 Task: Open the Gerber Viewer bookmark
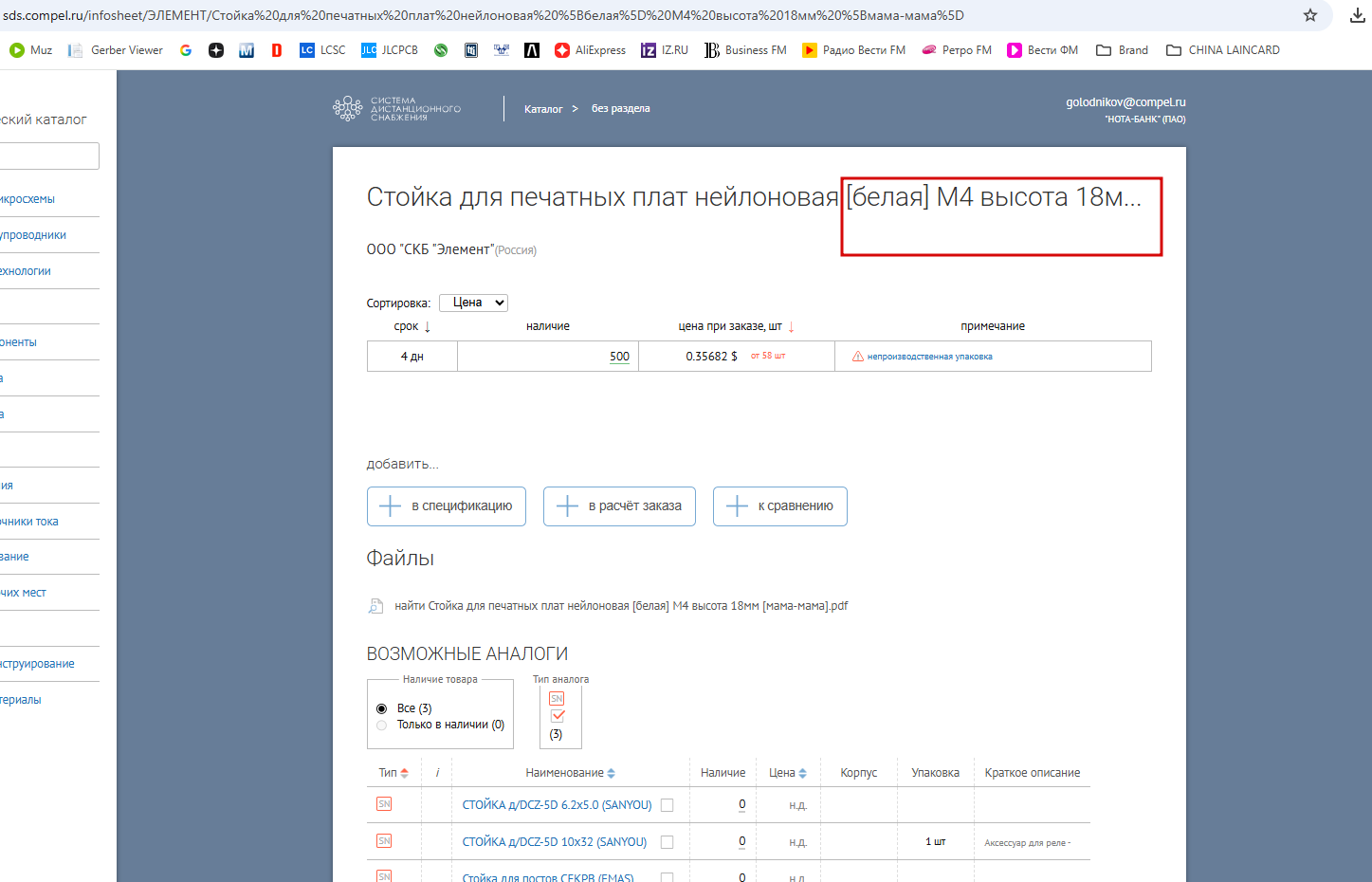click(x=115, y=50)
